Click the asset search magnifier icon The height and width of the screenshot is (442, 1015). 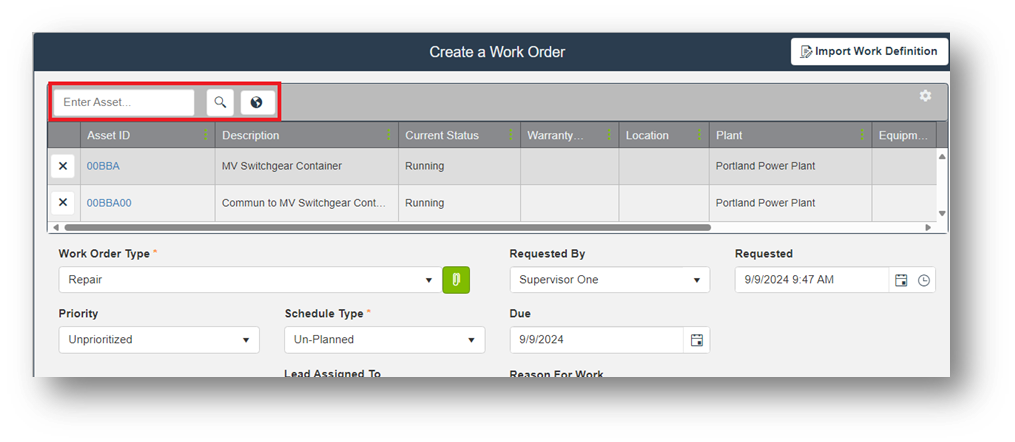point(220,102)
